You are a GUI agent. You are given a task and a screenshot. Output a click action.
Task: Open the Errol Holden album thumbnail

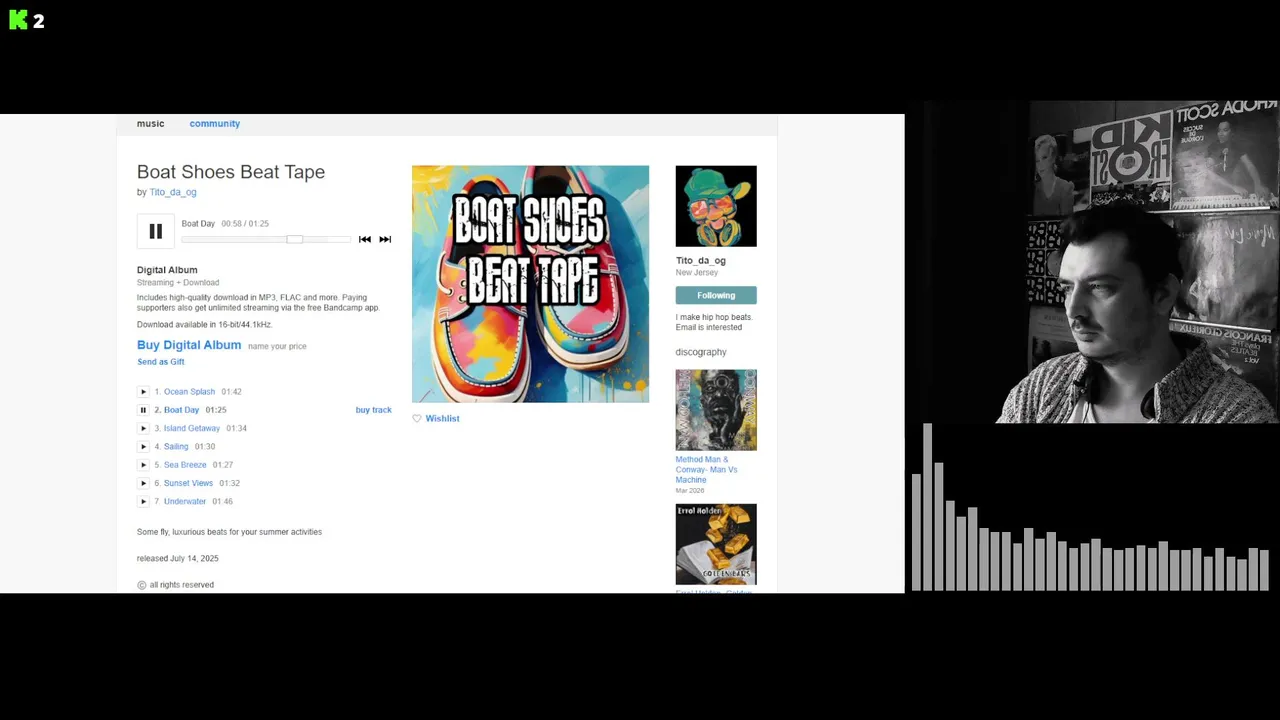coord(716,544)
